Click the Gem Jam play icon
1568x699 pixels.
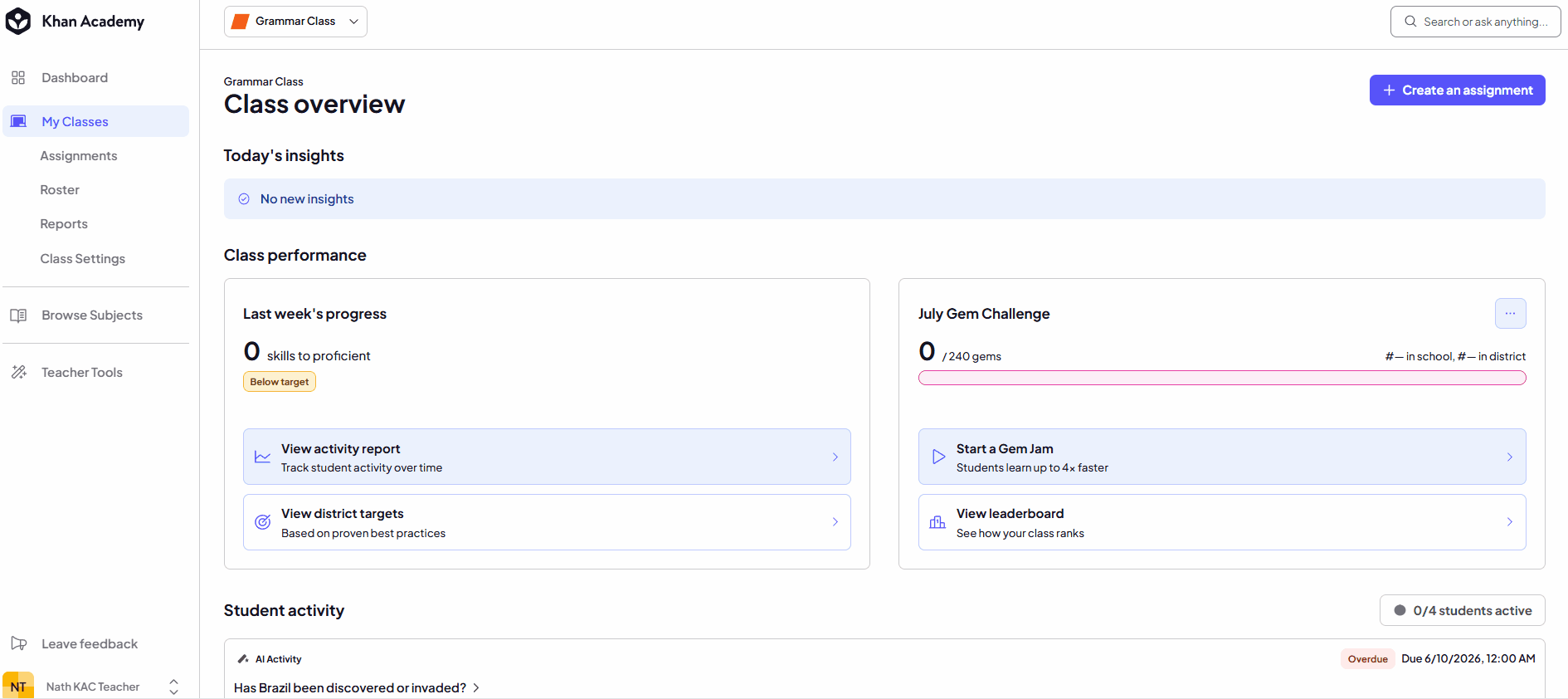tap(938, 457)
